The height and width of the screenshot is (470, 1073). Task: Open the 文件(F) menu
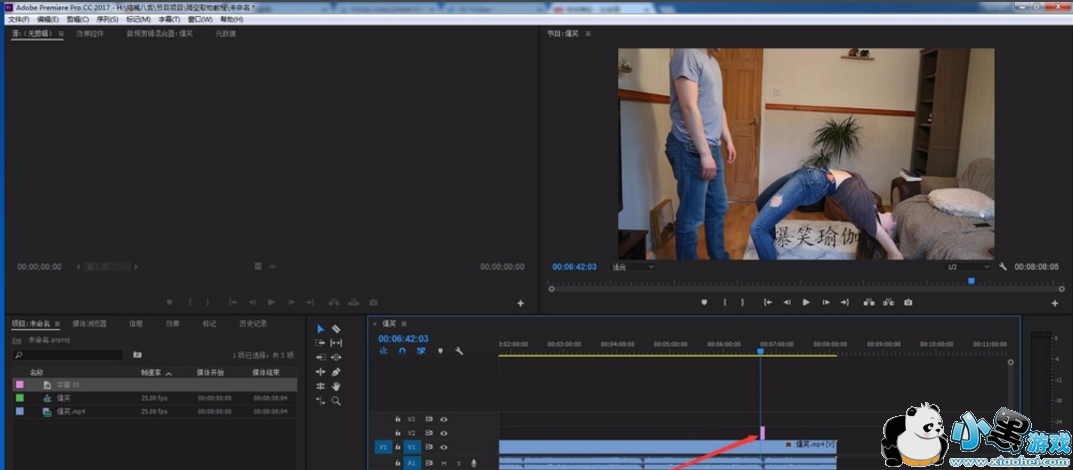coord(18,19)
